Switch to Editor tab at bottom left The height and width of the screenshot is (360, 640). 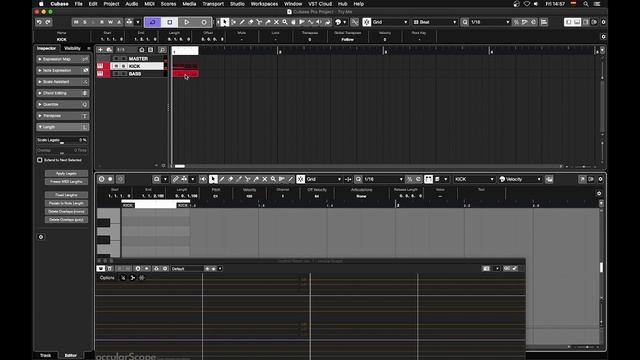point(71,356)
